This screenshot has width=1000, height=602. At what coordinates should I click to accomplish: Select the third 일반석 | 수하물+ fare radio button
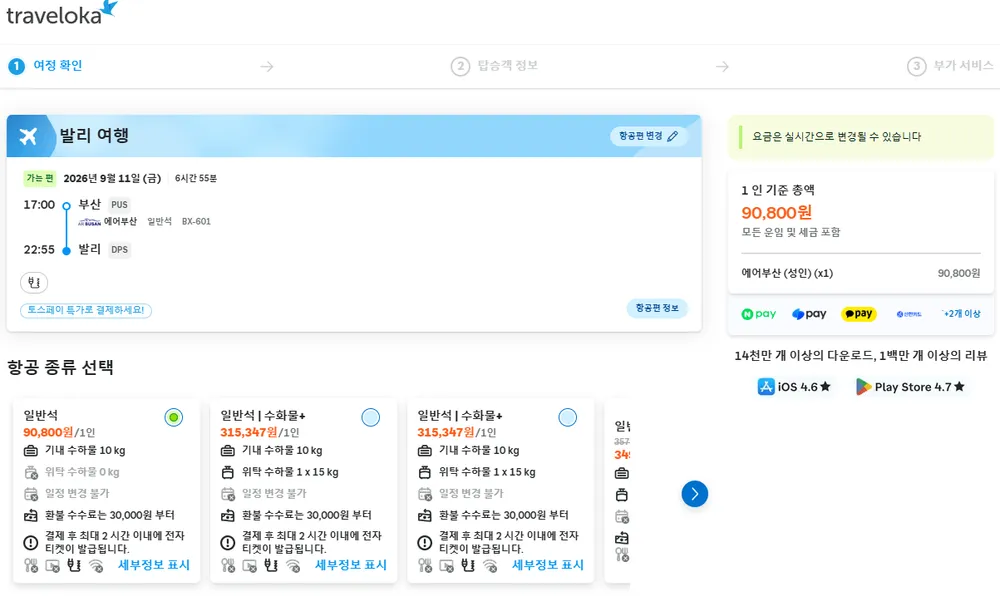point(568,417)
